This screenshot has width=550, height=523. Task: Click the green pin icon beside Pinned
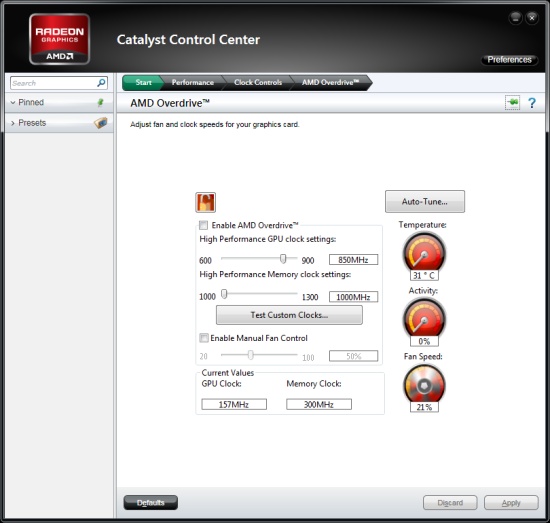click(100, 102)
